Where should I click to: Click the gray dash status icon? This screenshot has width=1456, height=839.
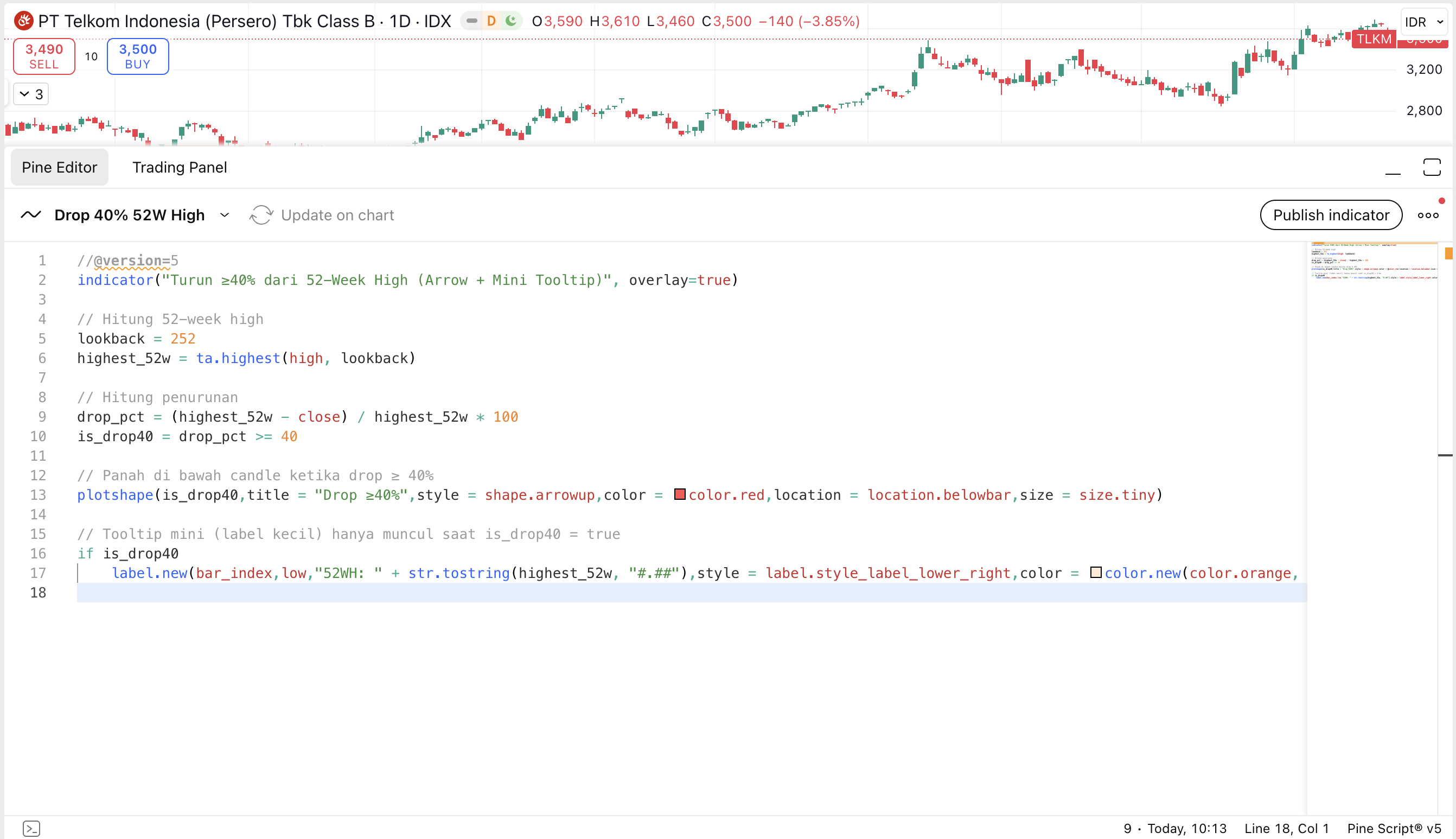(x=472, y=21)
